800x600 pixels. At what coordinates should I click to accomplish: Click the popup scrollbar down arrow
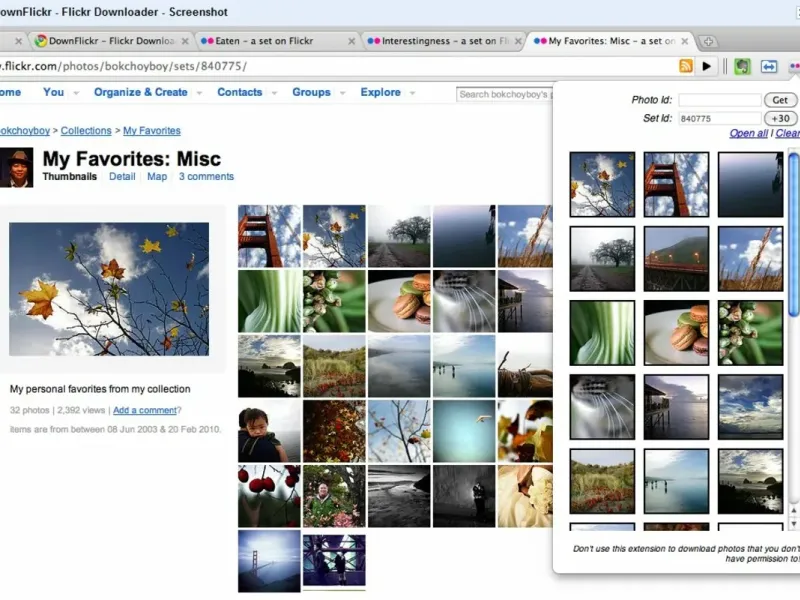793,523
